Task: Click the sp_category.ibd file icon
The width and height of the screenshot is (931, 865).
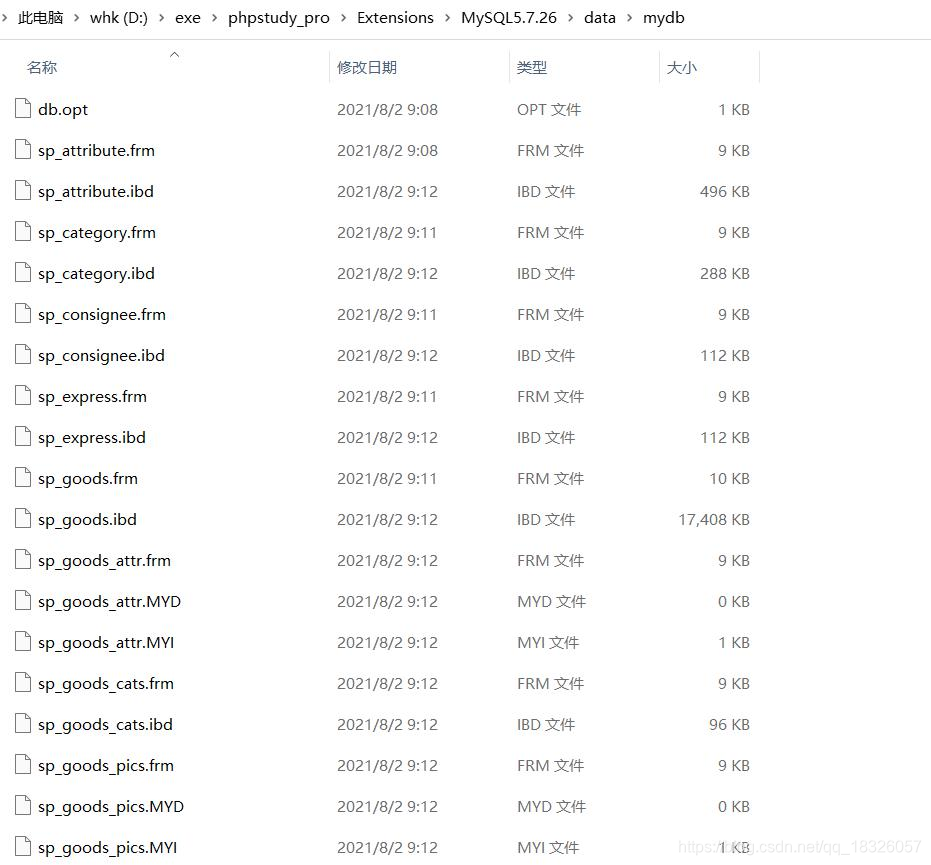Action: tap(23, 273)
